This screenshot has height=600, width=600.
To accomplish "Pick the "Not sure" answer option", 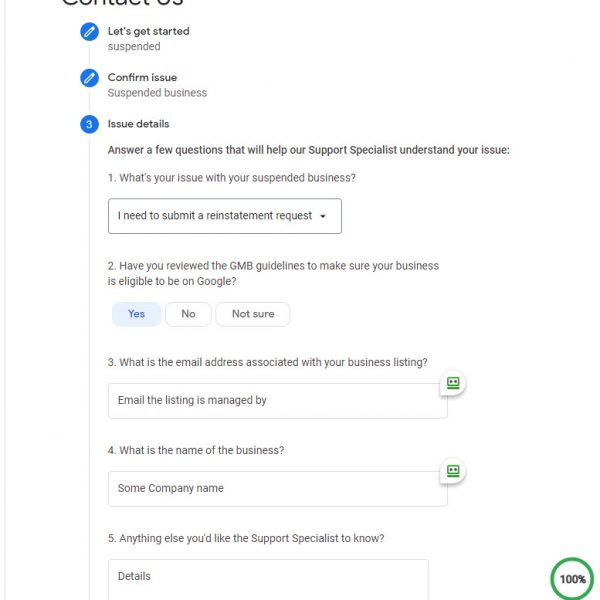I will point(253,314).
